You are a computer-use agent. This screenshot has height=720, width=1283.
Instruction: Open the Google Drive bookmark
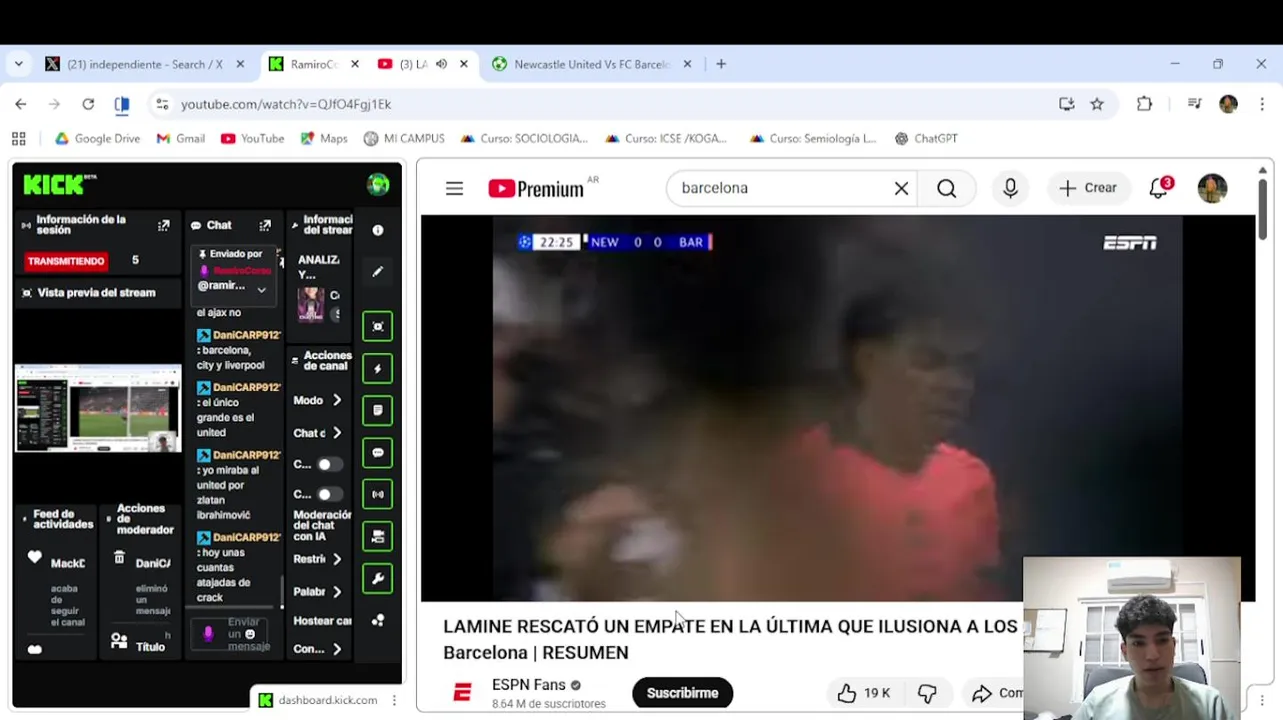coord(97,139)
